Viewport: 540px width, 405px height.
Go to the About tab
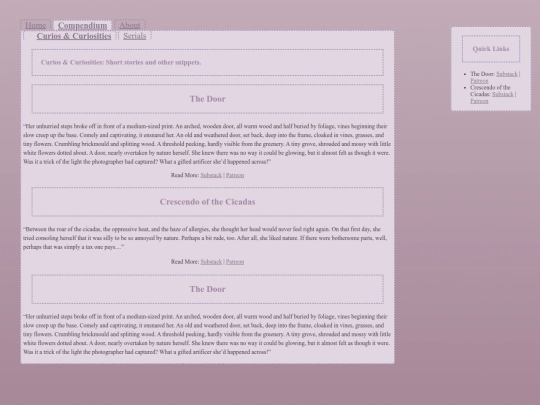click(x=129, y=25)
